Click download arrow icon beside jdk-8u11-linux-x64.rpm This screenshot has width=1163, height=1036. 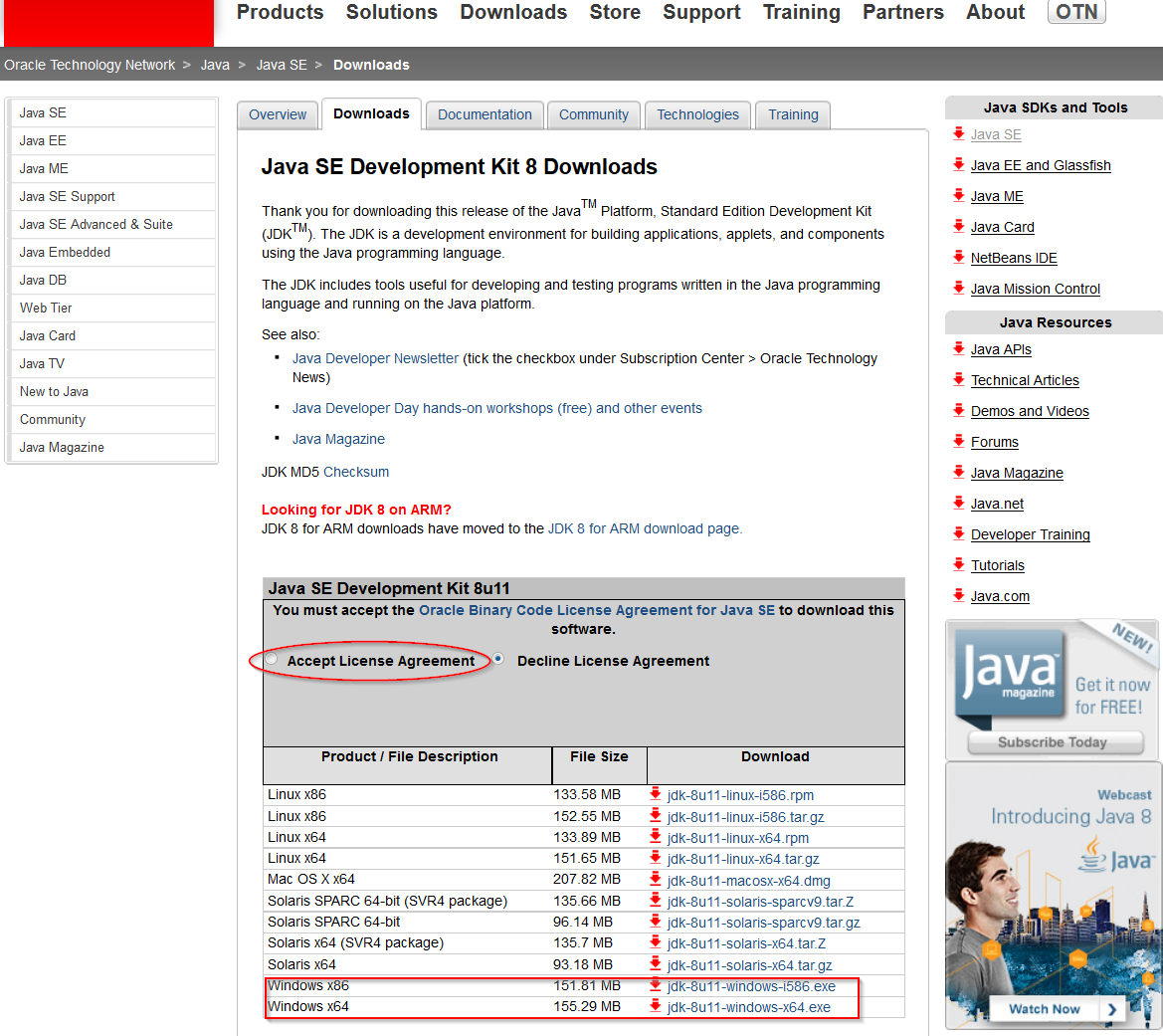[656, 837]
